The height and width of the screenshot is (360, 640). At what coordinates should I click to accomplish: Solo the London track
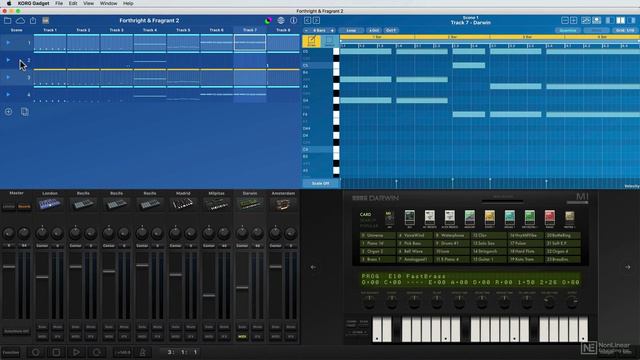click(42, 327)
